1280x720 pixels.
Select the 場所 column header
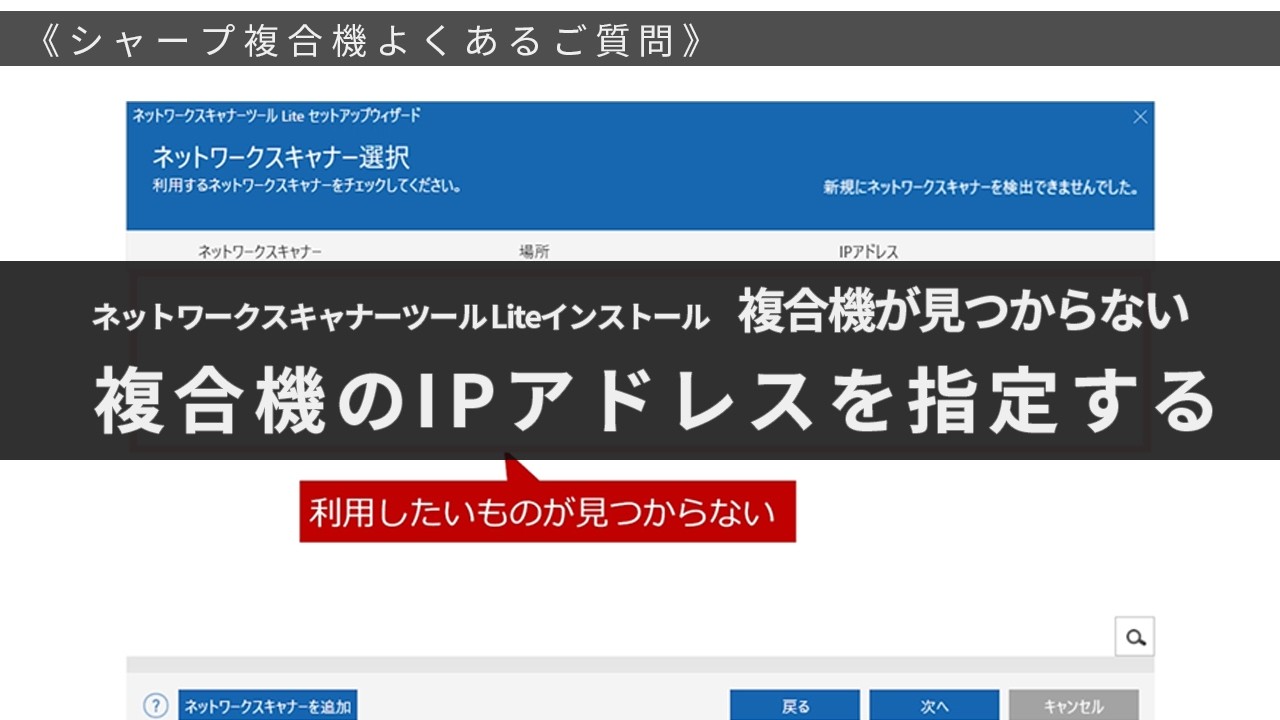click(534, 252)
